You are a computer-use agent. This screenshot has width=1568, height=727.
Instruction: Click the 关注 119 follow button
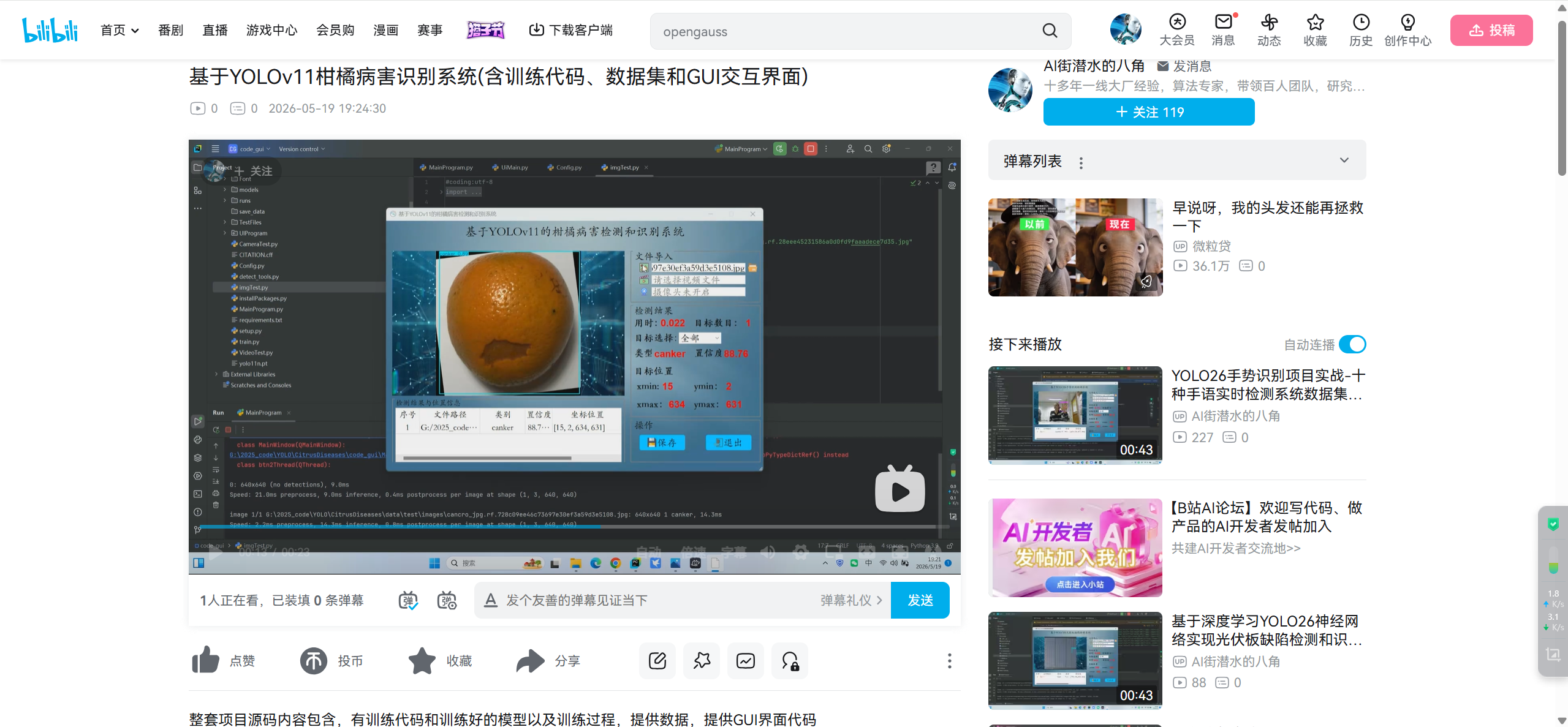[1149, 112]
